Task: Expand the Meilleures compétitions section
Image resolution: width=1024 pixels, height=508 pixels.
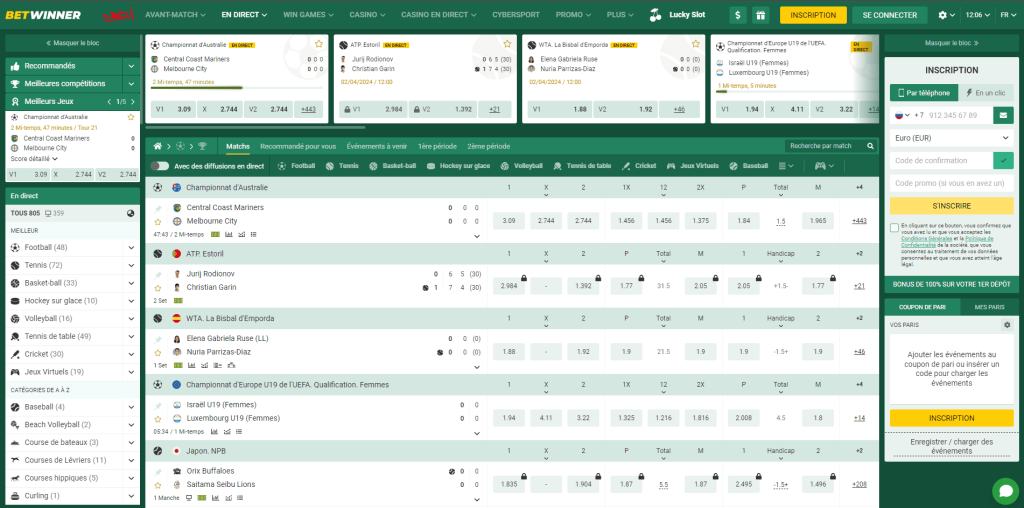Action: tap(131, 84)
